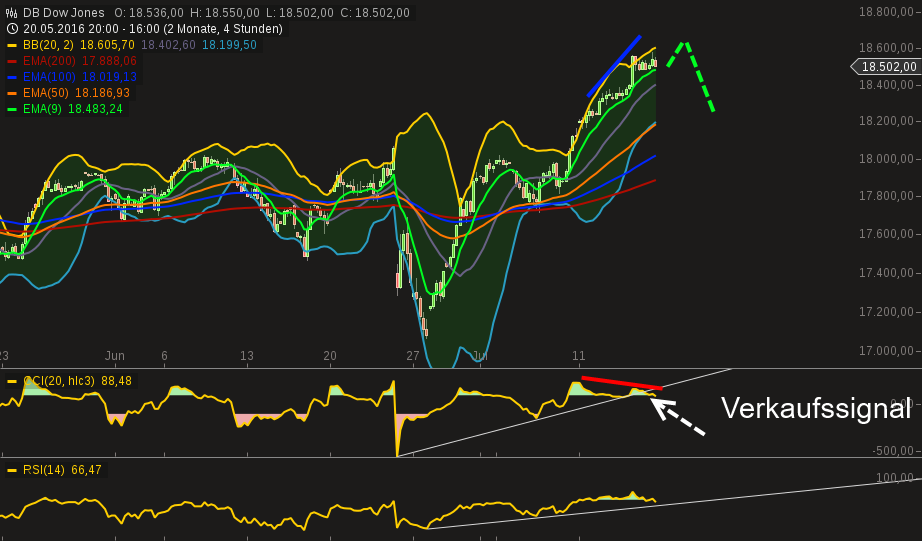Click the candlestick chart-type icon beside DB Dow Jones

click(11, 13)
